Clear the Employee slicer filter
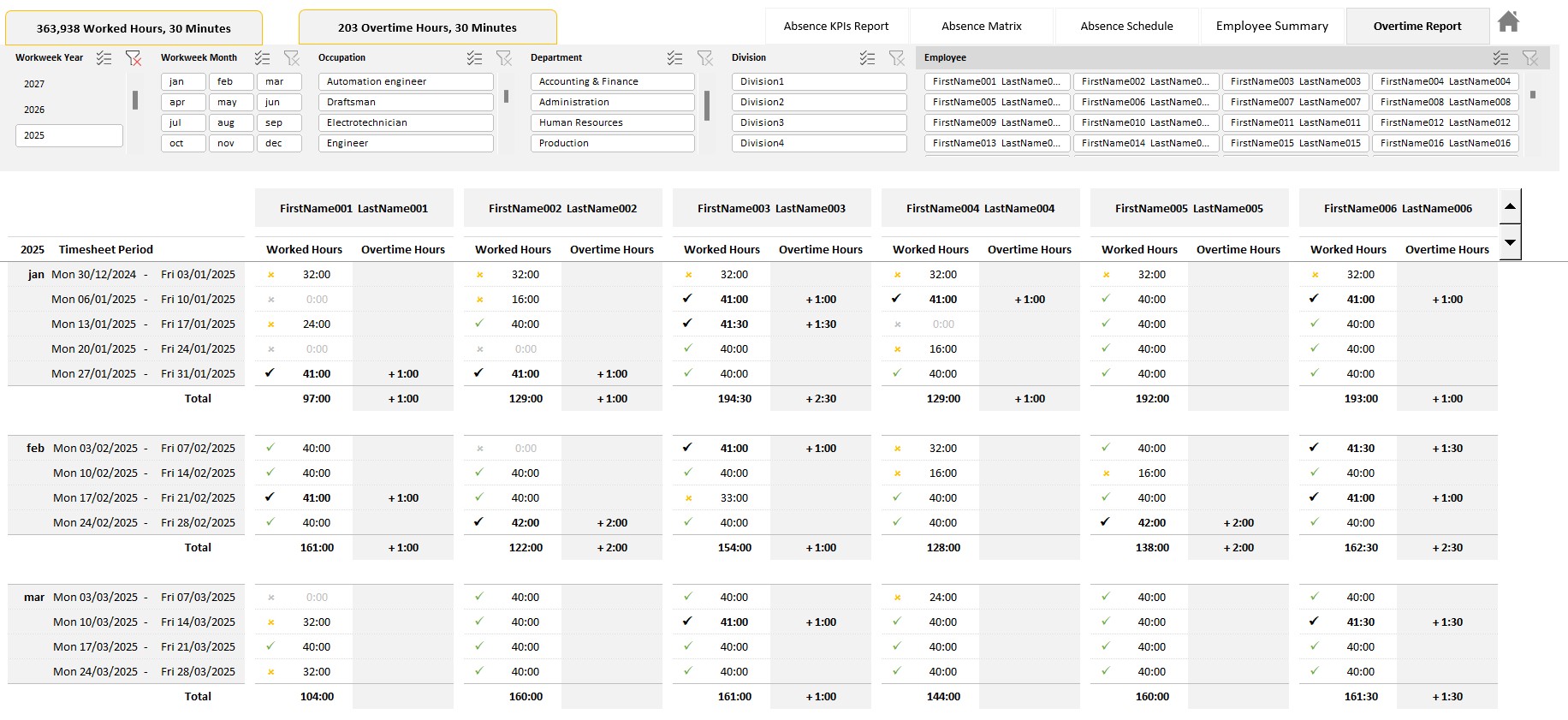 point(1529,58)
